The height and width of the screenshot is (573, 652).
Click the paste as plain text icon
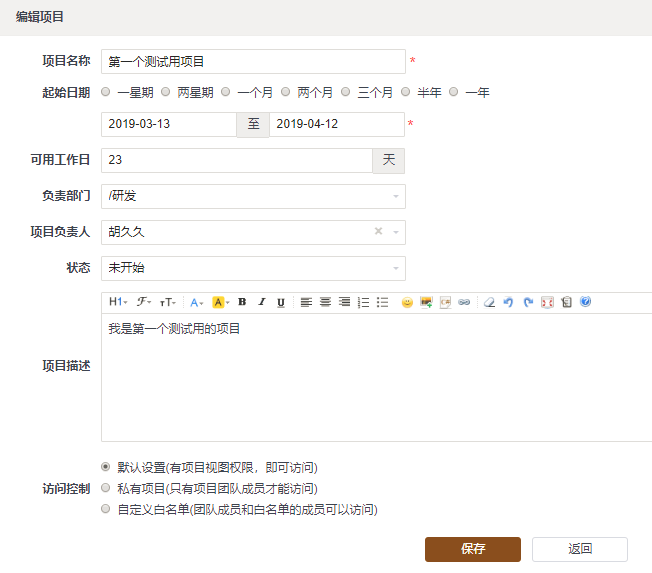(x=566, y=302)
